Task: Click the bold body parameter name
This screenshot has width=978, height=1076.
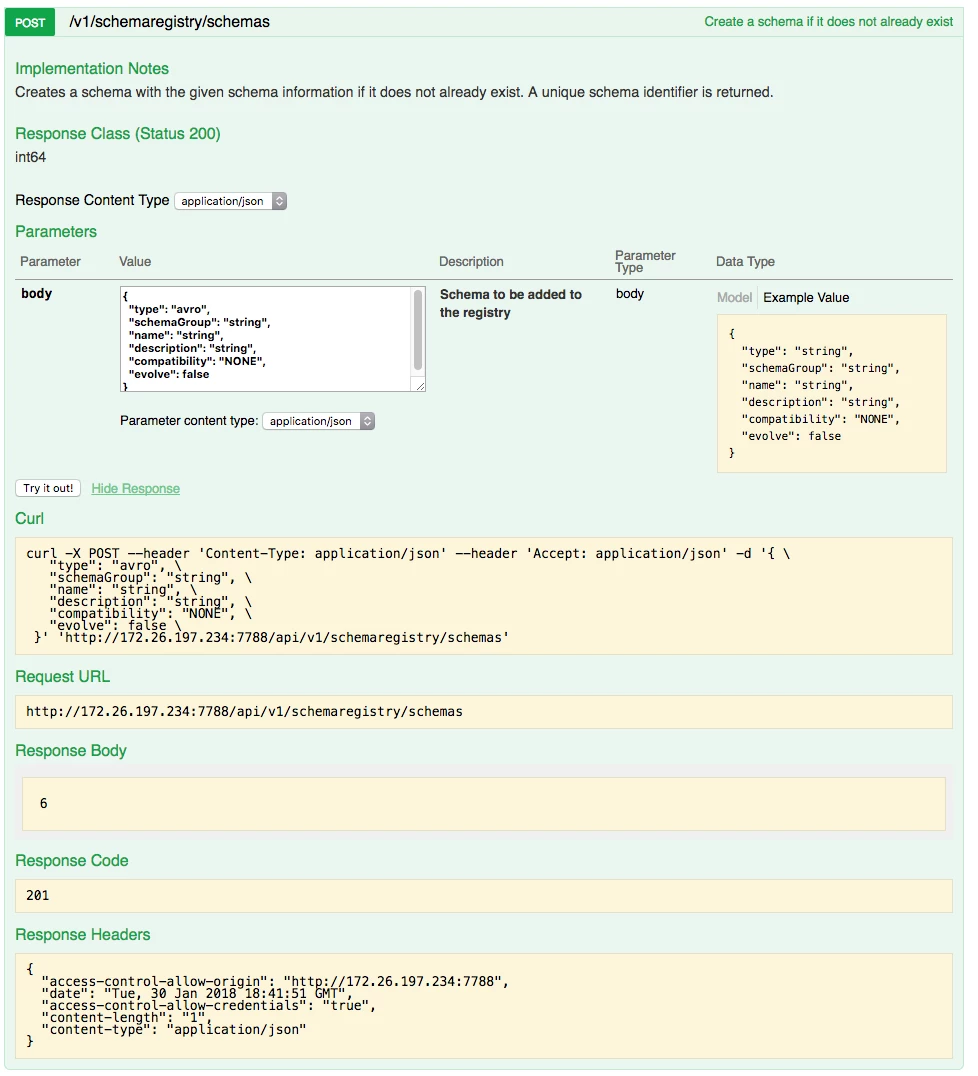Action: tap(36, 293)
